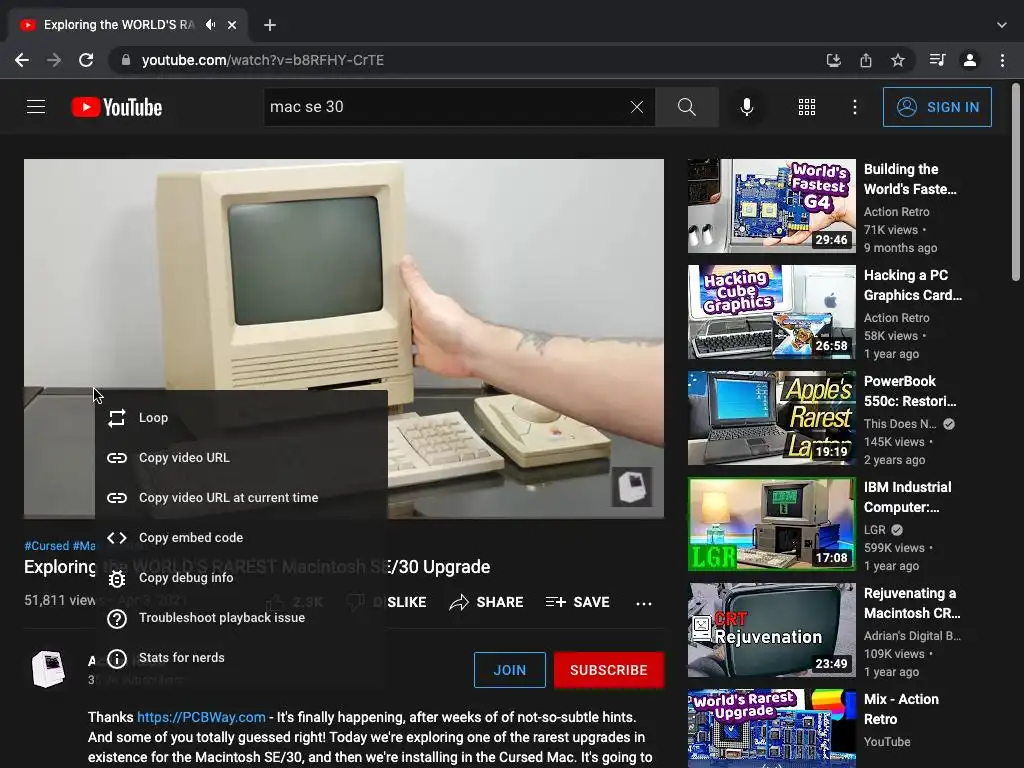Viewport: 1024px width, 768px height.
Task: Open Mix - Action Retro title
Action: [x=901, y=709]
